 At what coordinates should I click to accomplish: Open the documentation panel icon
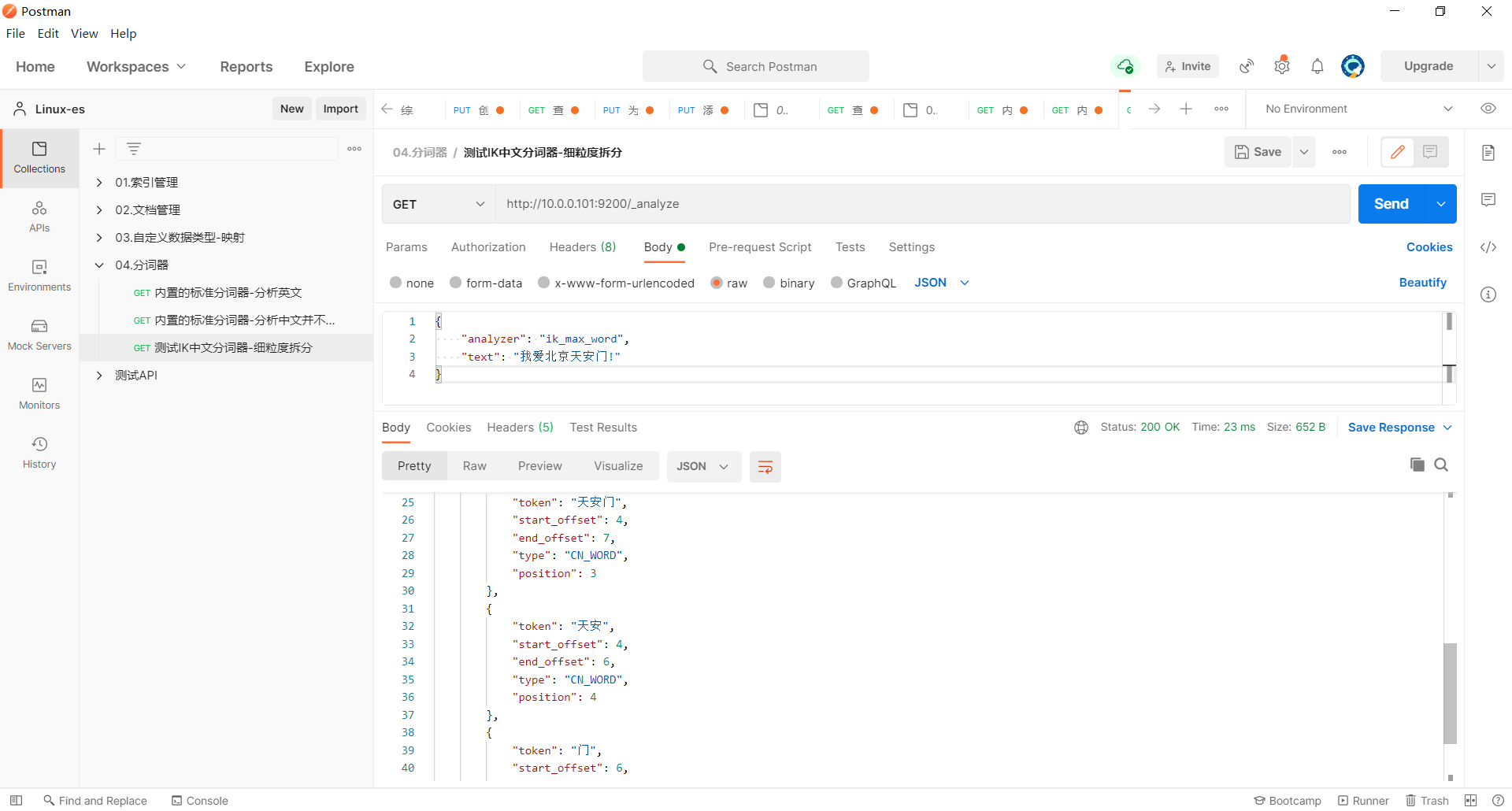[x=1488, y=153]
